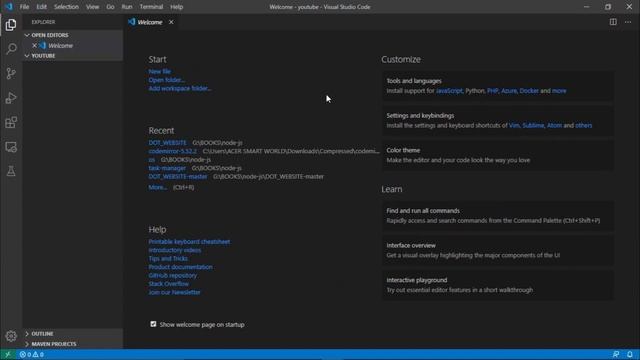Open the Help menu
The image size is (640, 360).
coord(176,7)
